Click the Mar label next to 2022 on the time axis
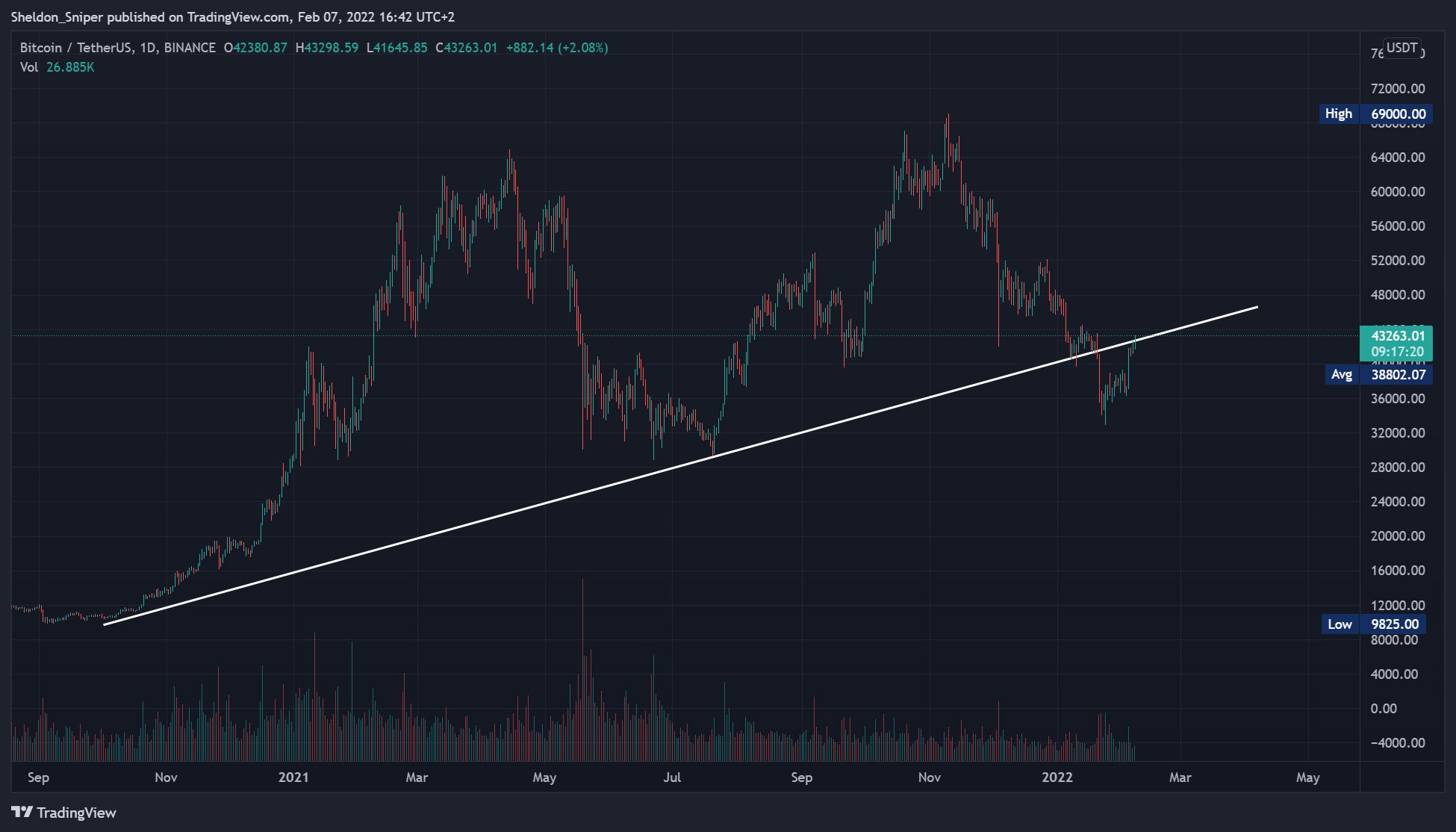Screen dimensions: 1456x832 [1180, 777]
